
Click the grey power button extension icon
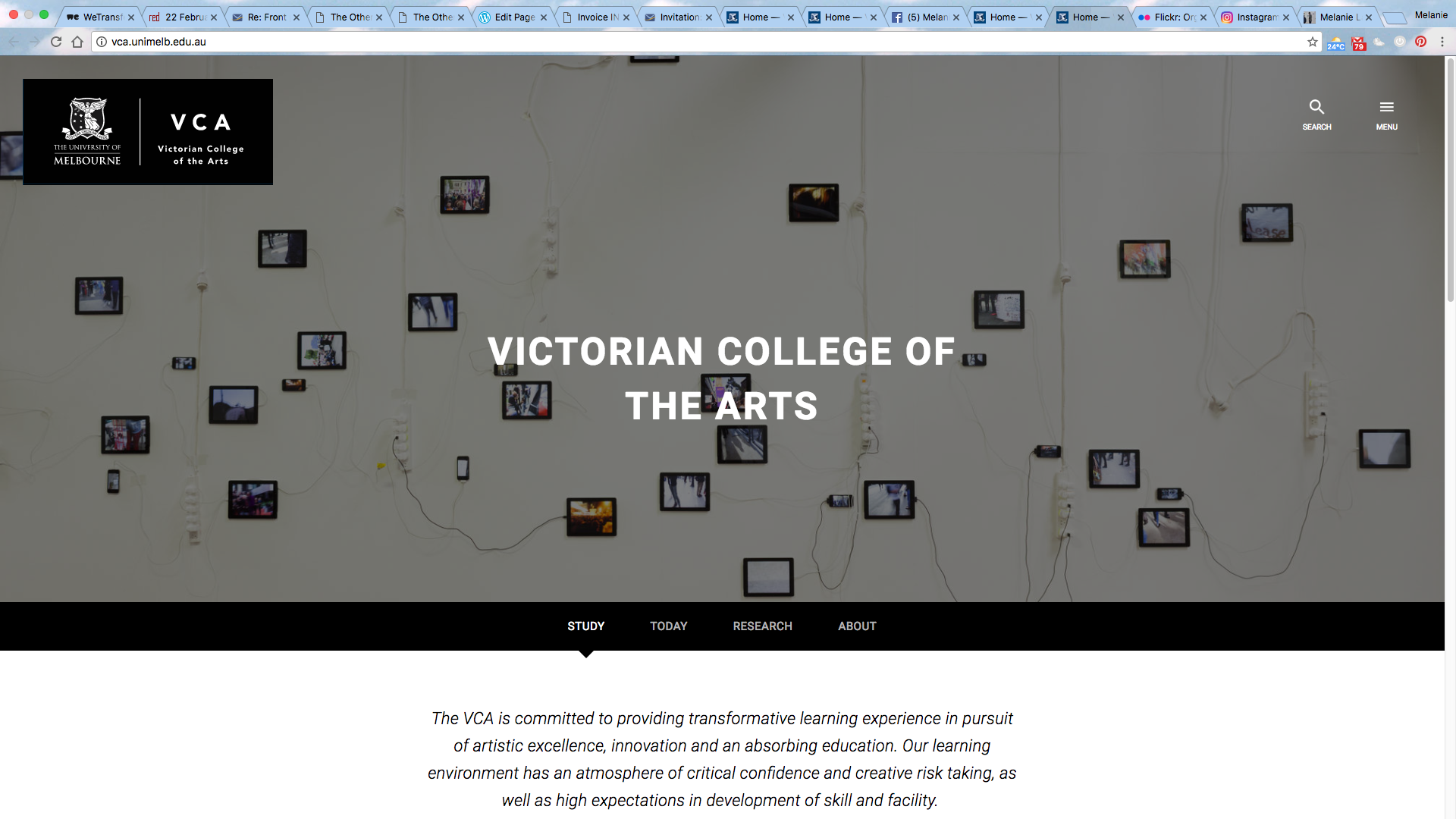point(1400,42)
